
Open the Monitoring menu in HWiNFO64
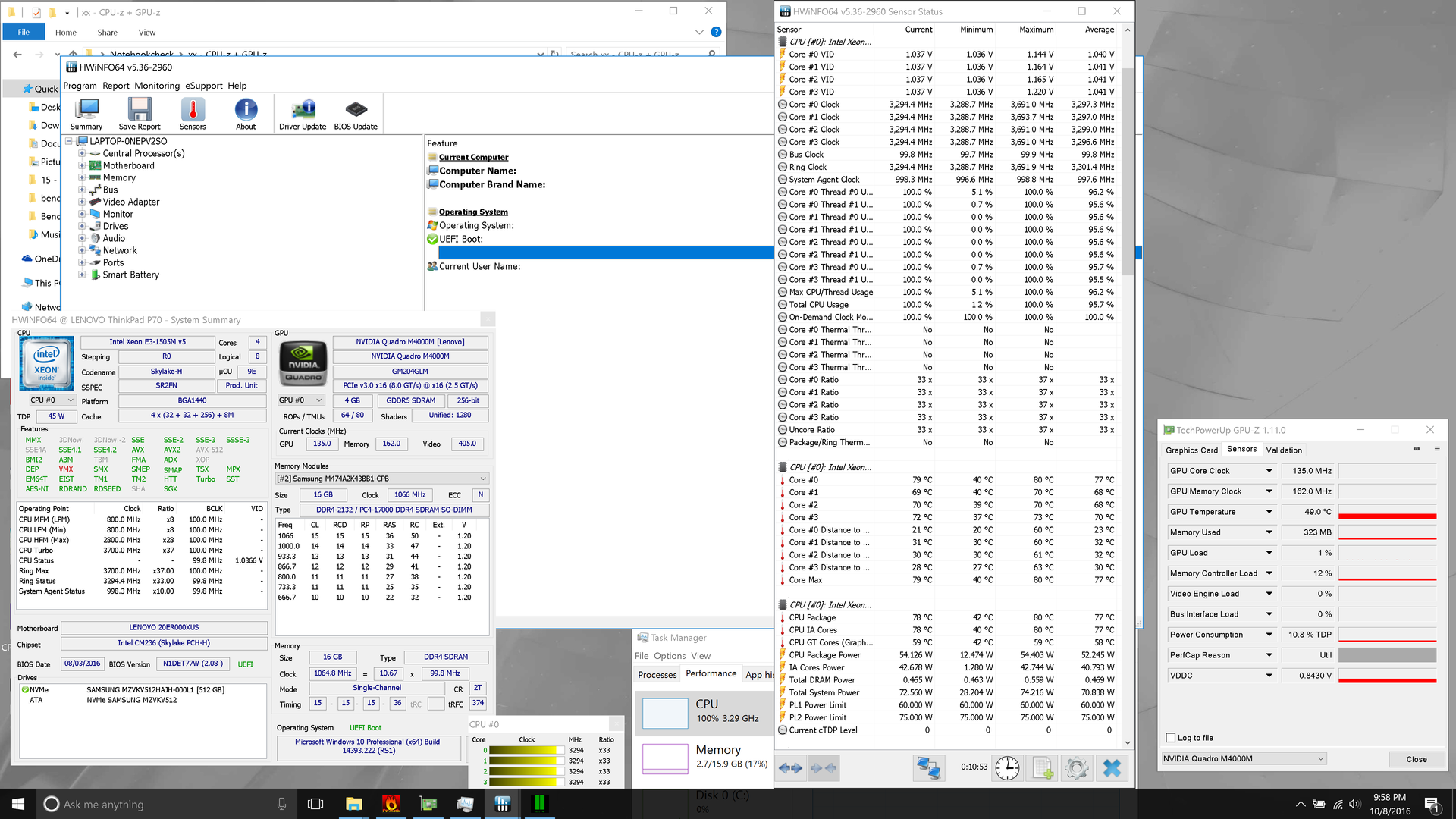[x=157, y=86]
